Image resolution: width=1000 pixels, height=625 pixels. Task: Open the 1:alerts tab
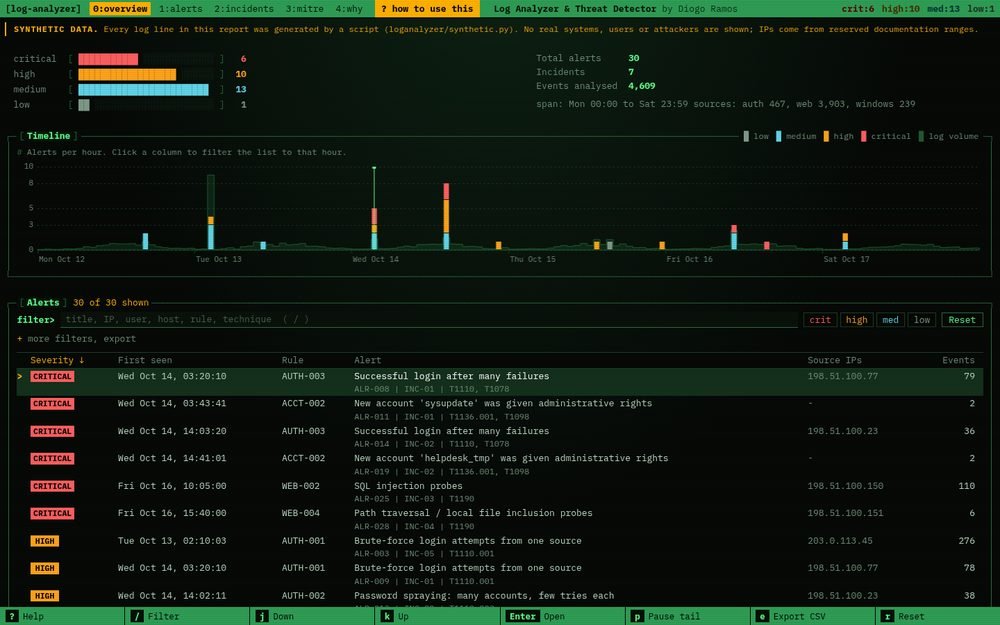[180, 8]
